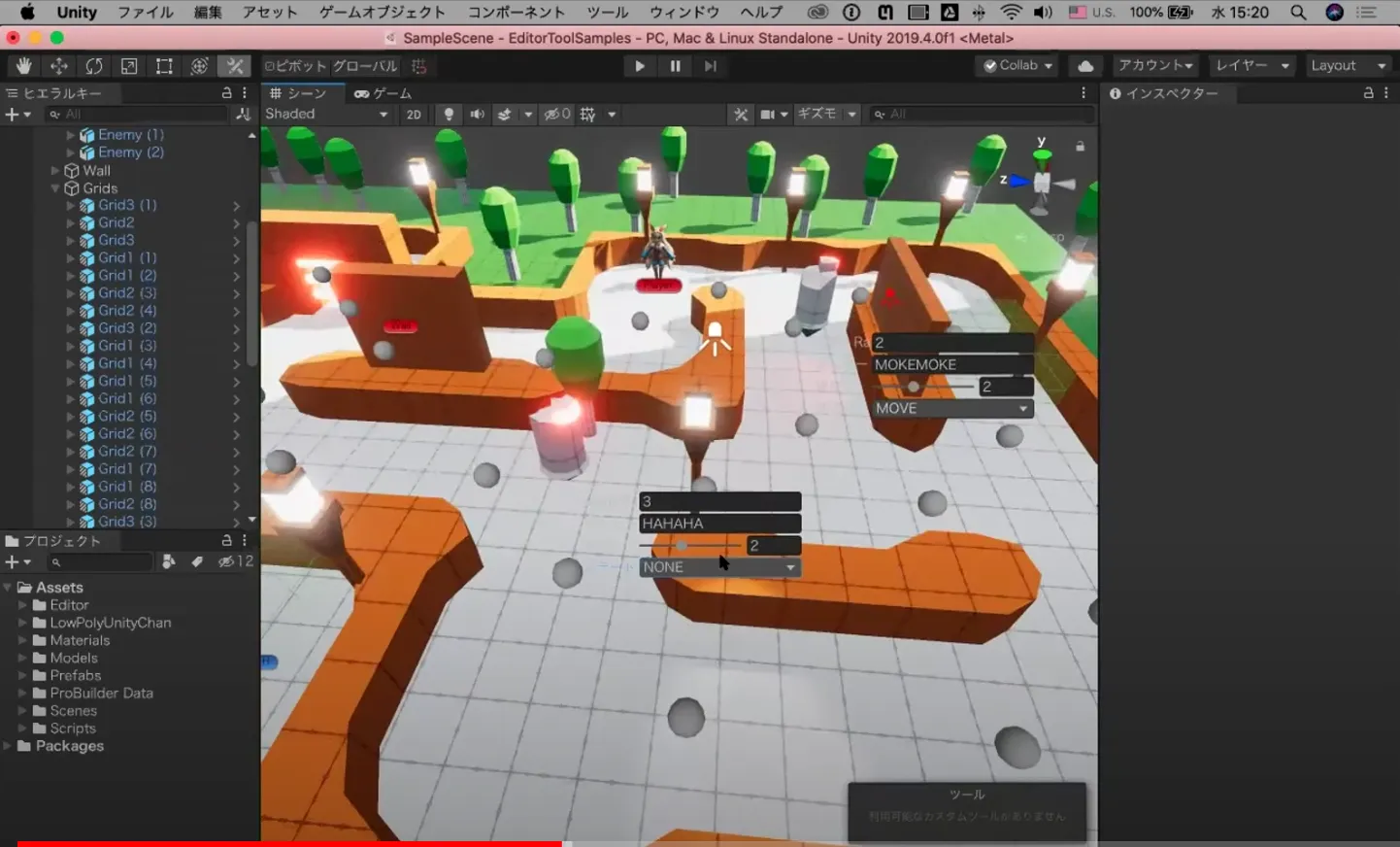Click the Collab button

click(x=1015, y=65)
